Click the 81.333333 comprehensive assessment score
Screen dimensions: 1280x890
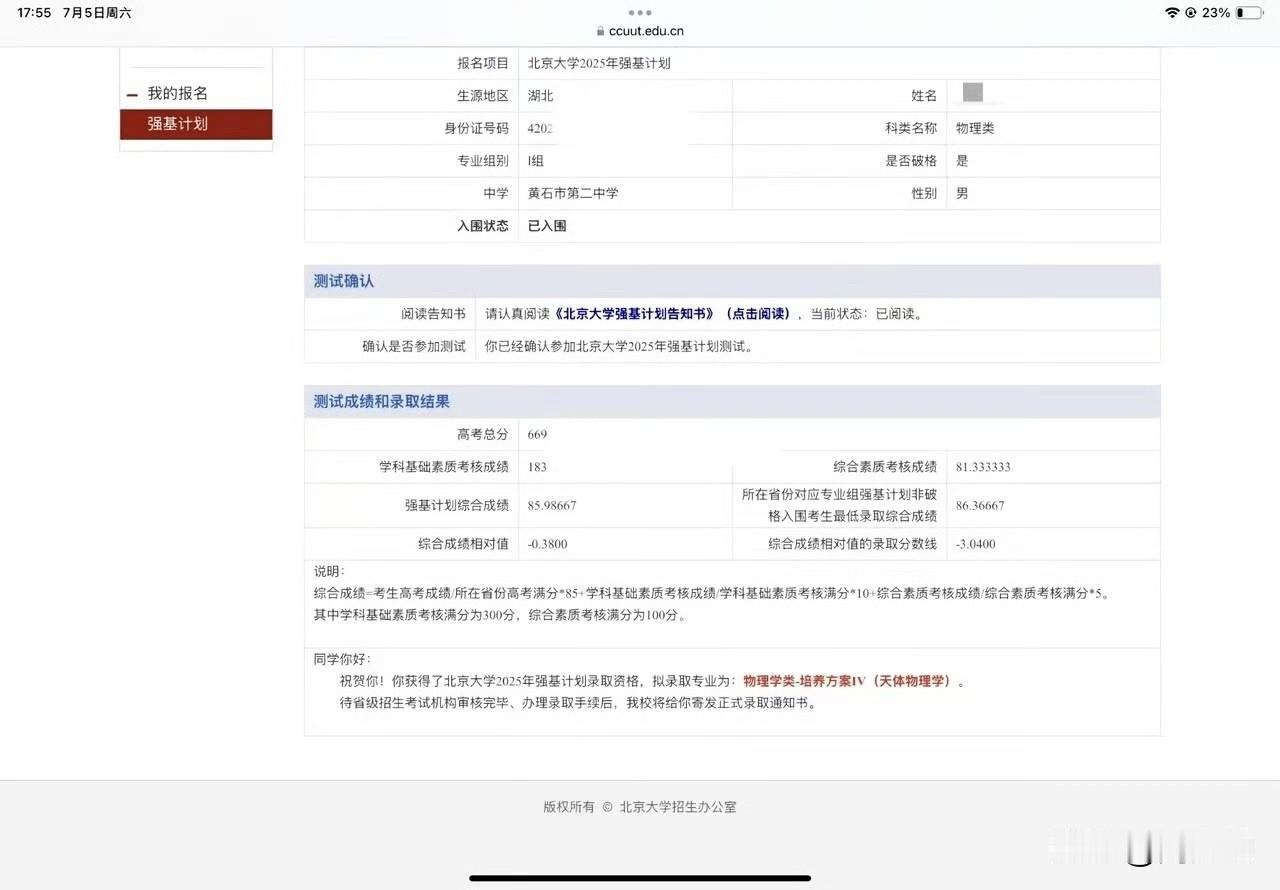click(x=983, y=467)
